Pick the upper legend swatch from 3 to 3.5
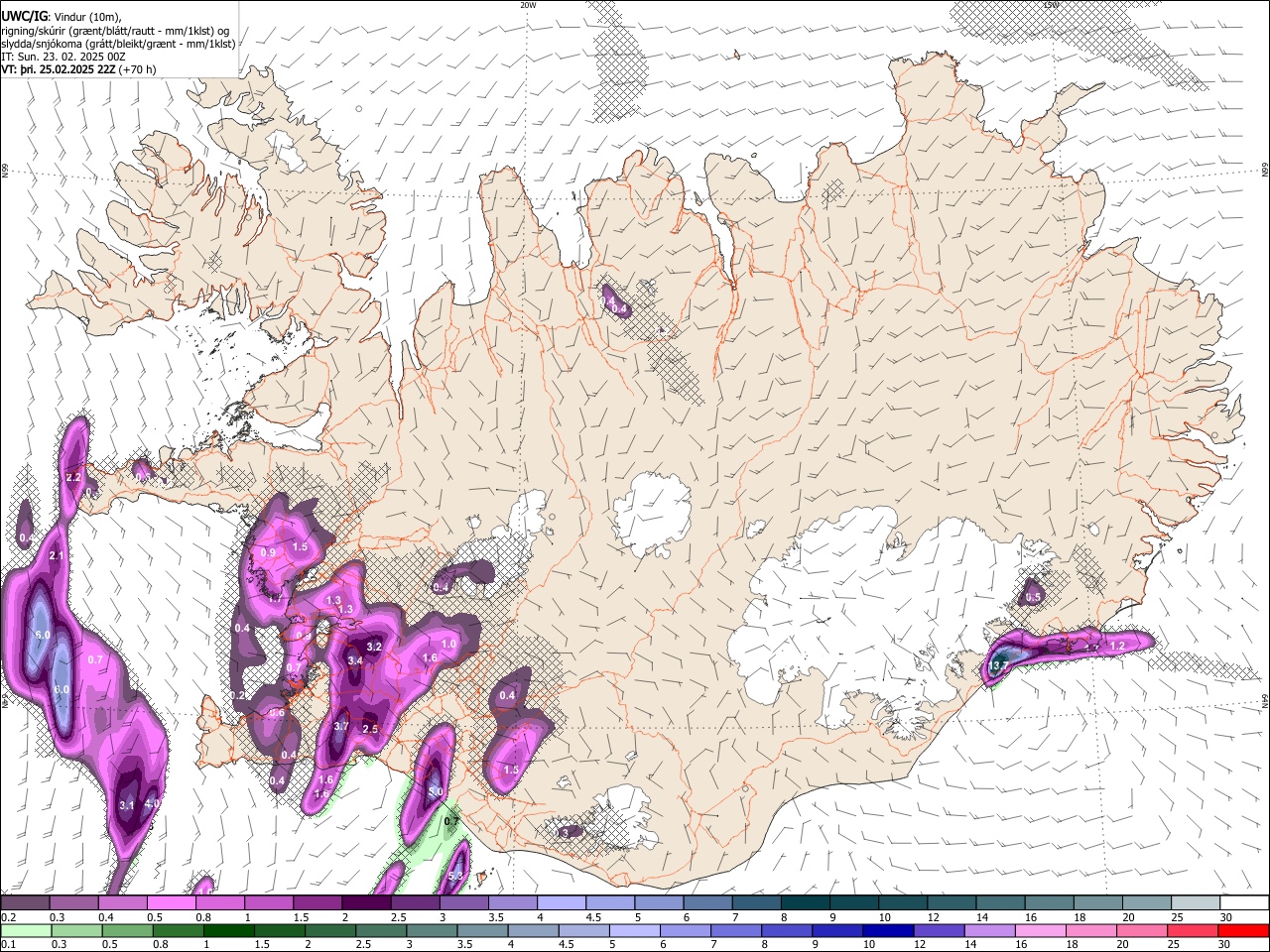The width and height of the screenshot is (1270, 952). [464, 903]
